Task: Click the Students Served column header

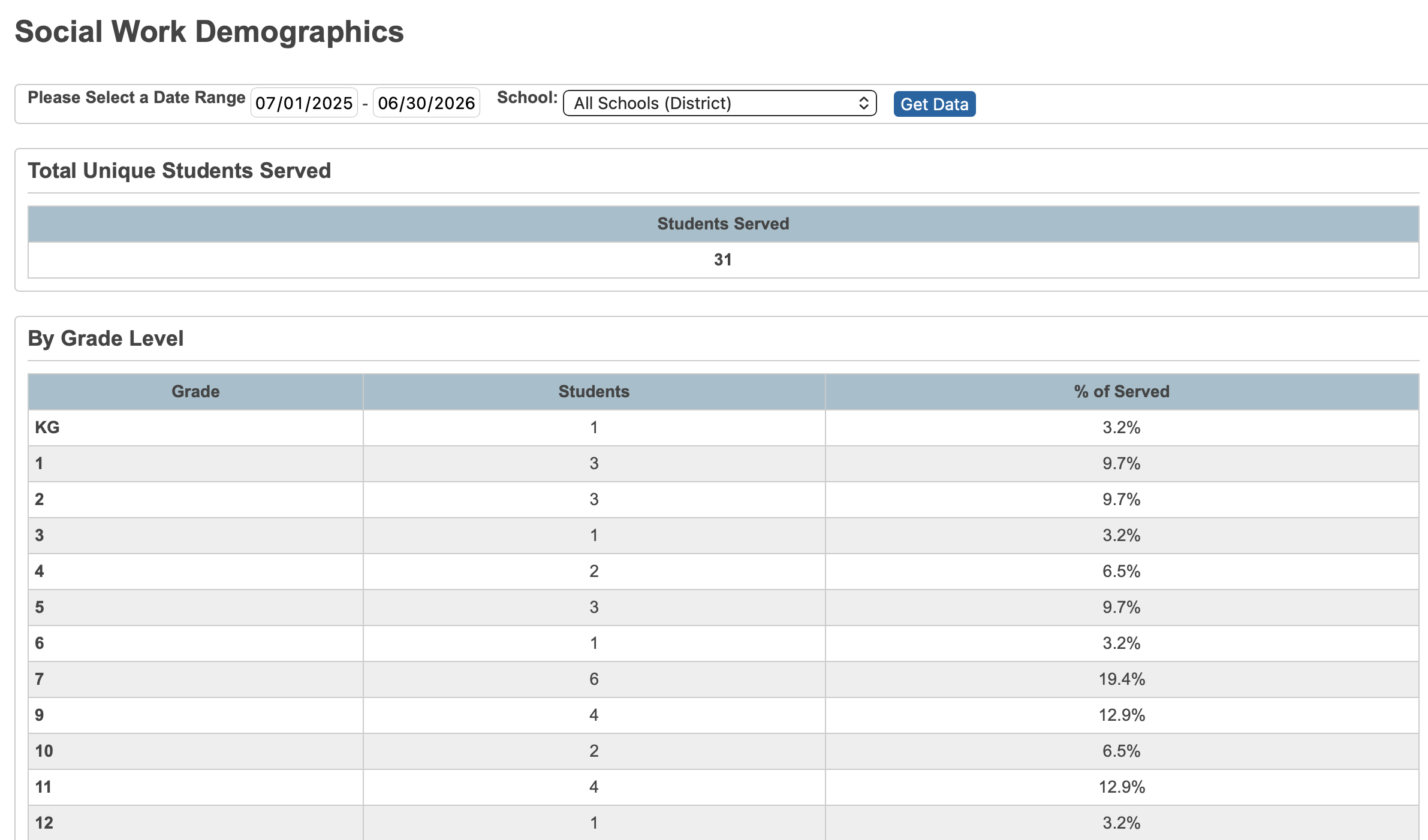Action: tap(723, 223)
